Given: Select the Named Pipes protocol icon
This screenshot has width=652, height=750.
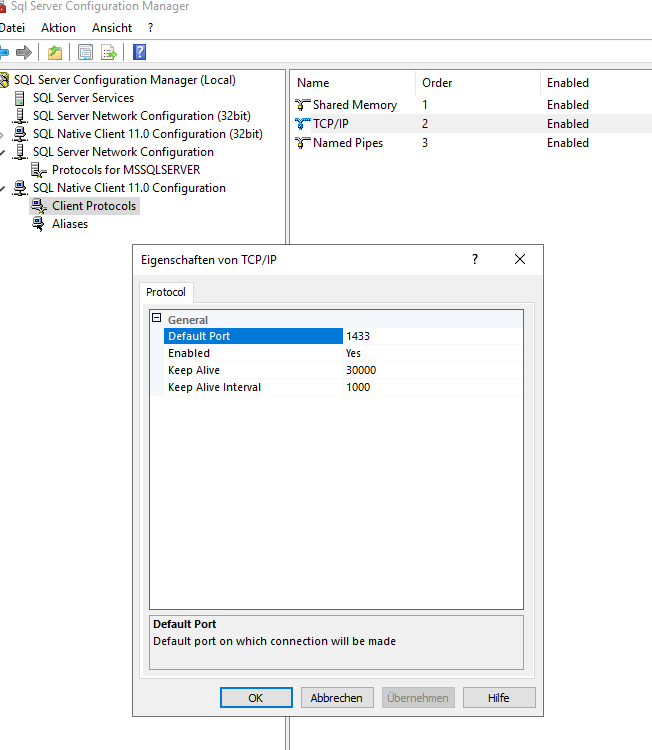Looking at the screenshot, I should click(x=303, y=143).
